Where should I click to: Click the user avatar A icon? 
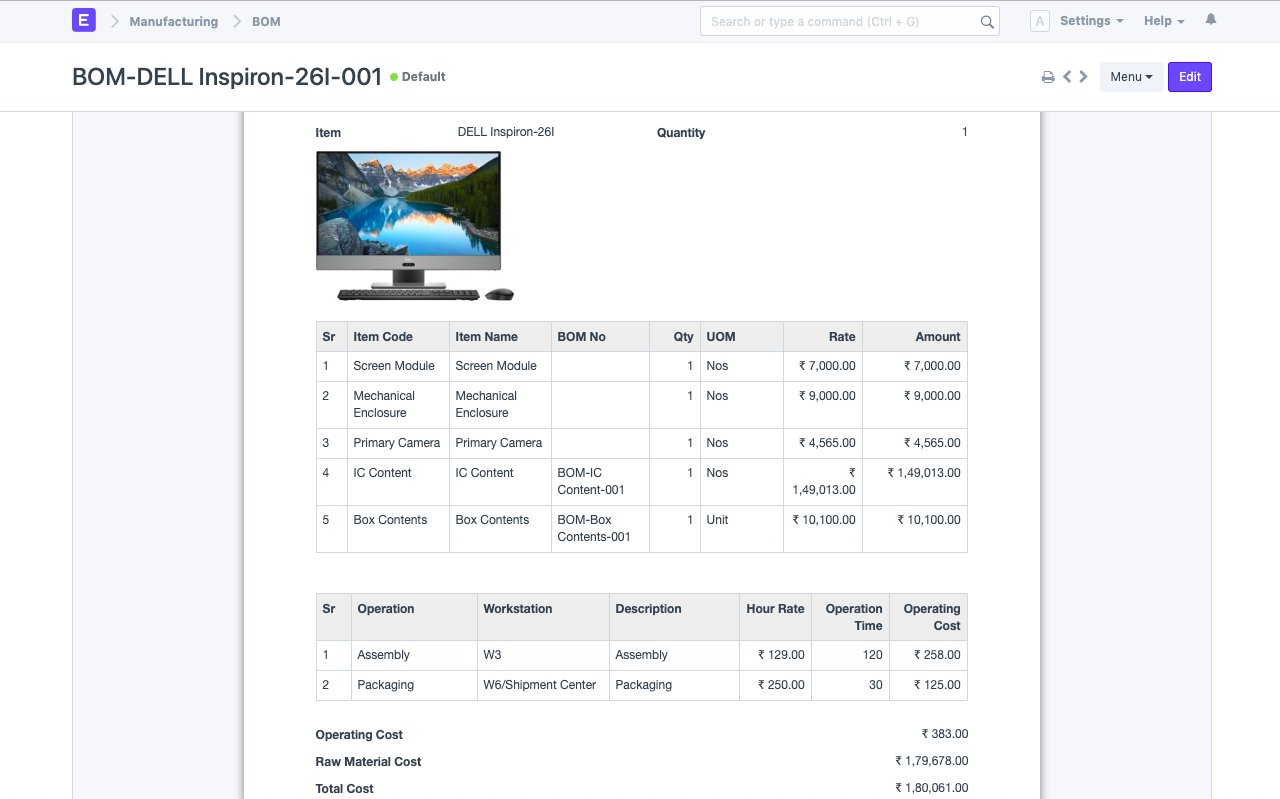[x=1040, y=21]
